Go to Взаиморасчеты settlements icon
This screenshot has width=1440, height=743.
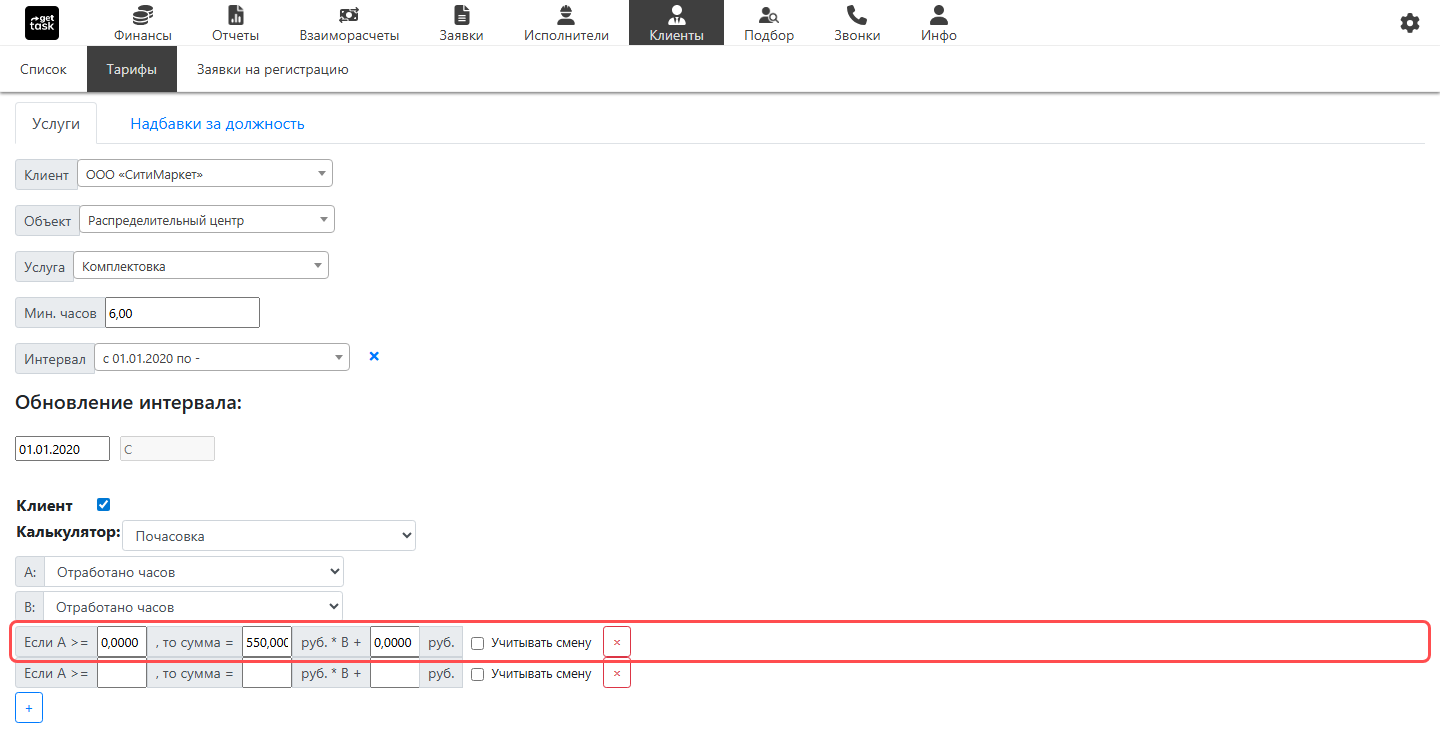(x=349, y=15)
